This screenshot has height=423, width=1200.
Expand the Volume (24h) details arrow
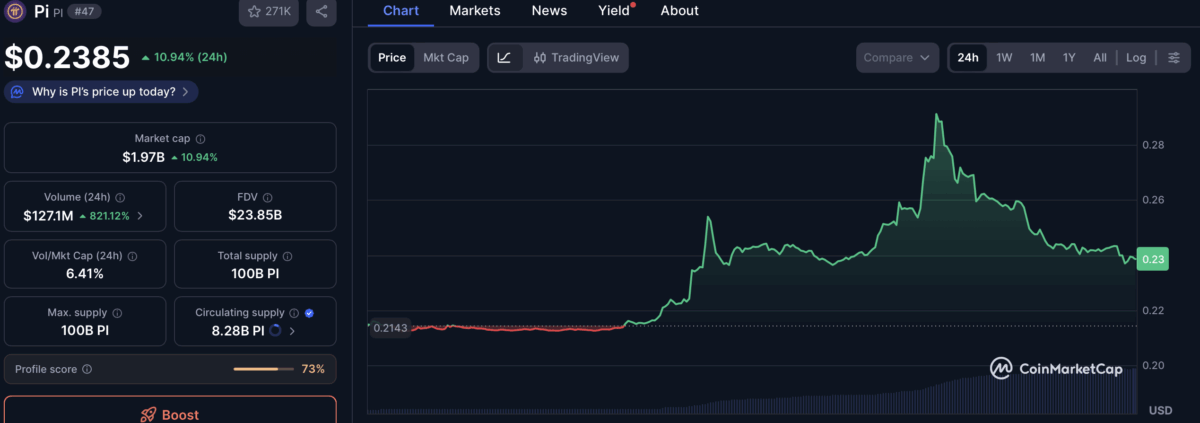[x=140, y=216]
